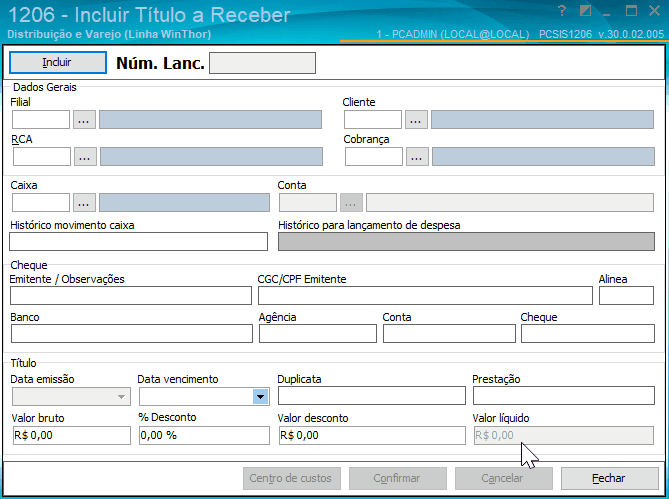Focus the Núm. Lanc. field
669x499 pixels.
[262, 63]
